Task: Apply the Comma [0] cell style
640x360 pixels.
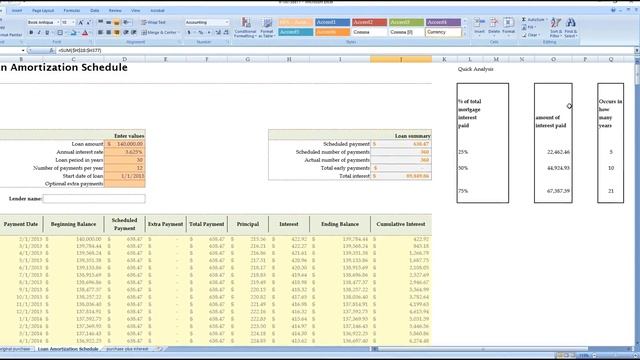Action: coord(406,32)
